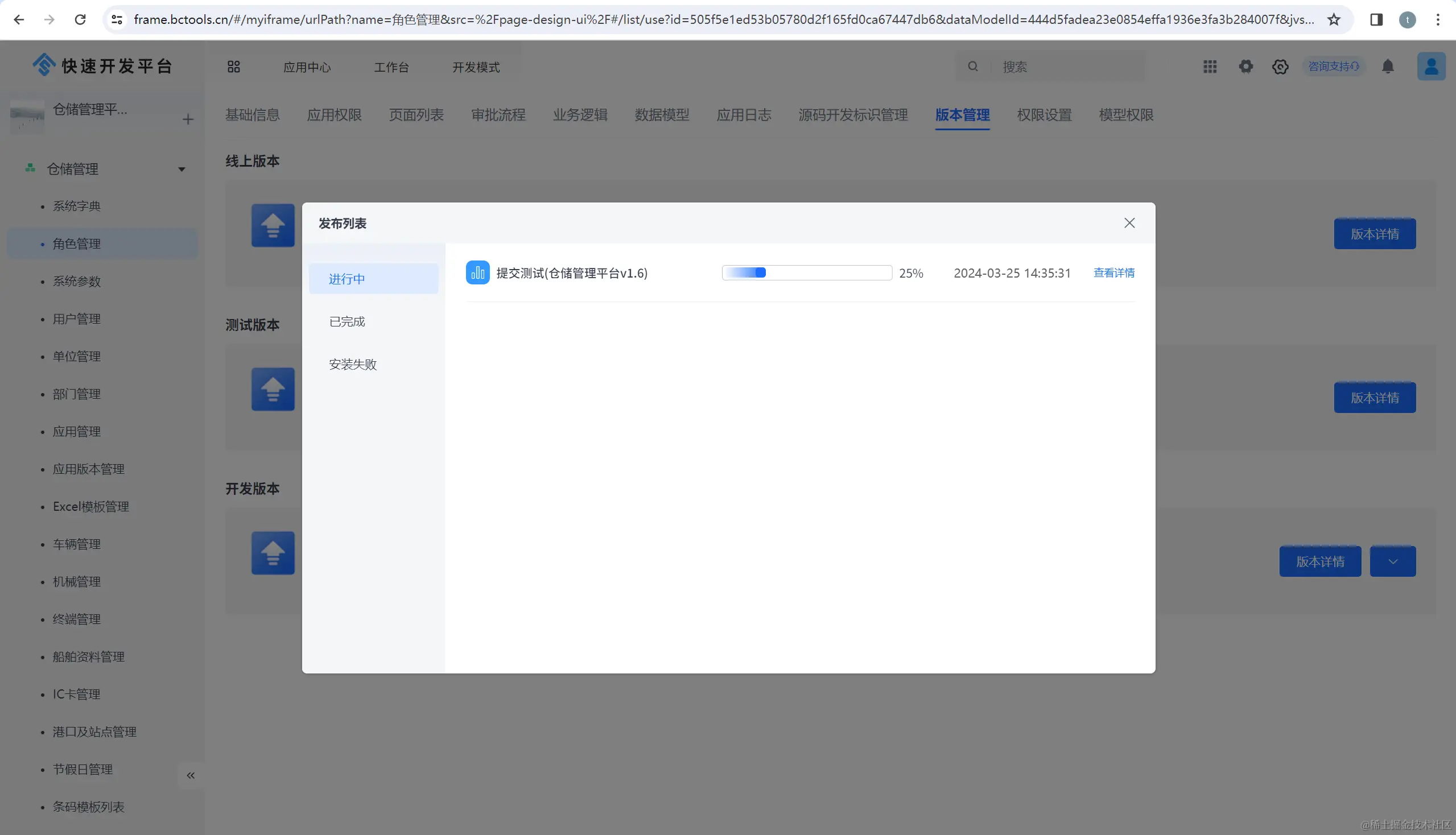The image size is (1456, 835).
Task: Select the 安装失败 tab
Action: 353,364
